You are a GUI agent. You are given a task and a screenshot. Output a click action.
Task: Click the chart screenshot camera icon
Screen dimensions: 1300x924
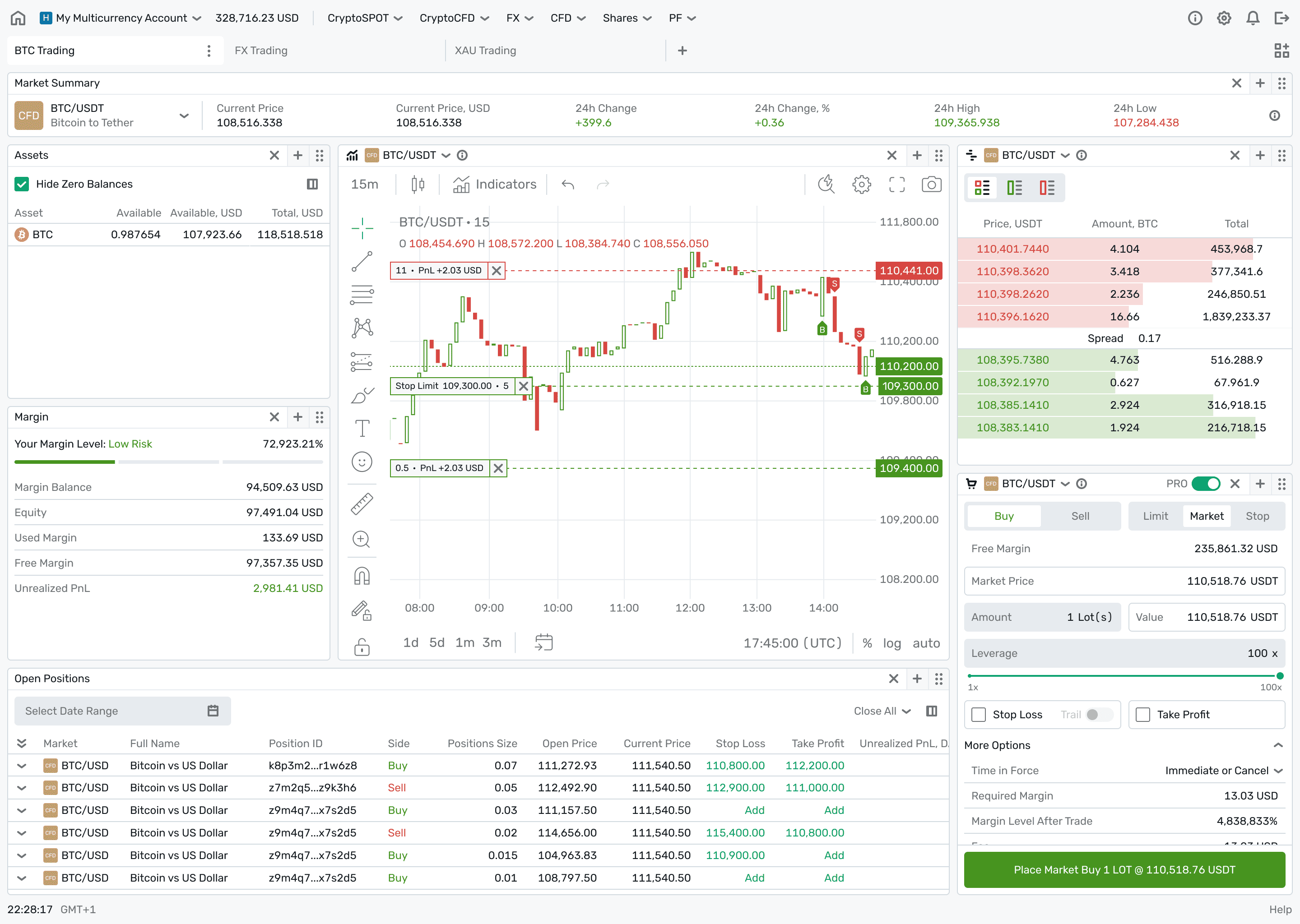coord(931,185)
